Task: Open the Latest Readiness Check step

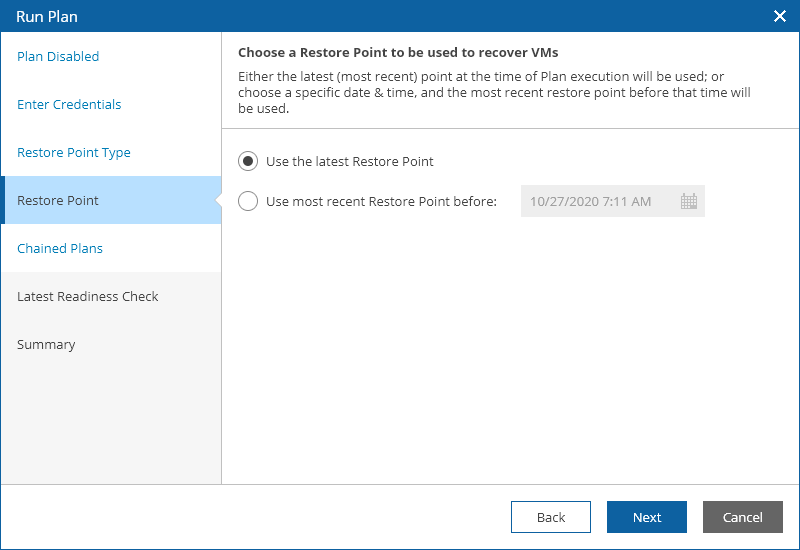Action: 88,297
